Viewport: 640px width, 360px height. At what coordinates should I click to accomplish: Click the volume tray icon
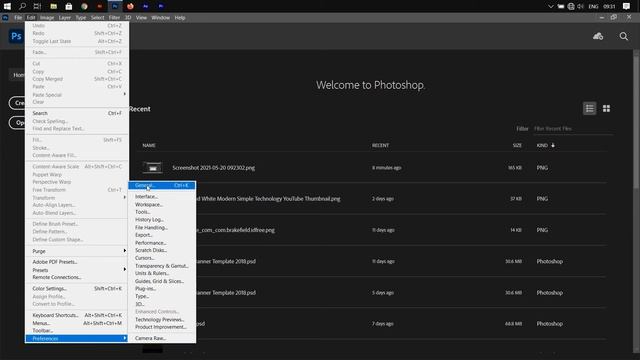coord(580,6)
